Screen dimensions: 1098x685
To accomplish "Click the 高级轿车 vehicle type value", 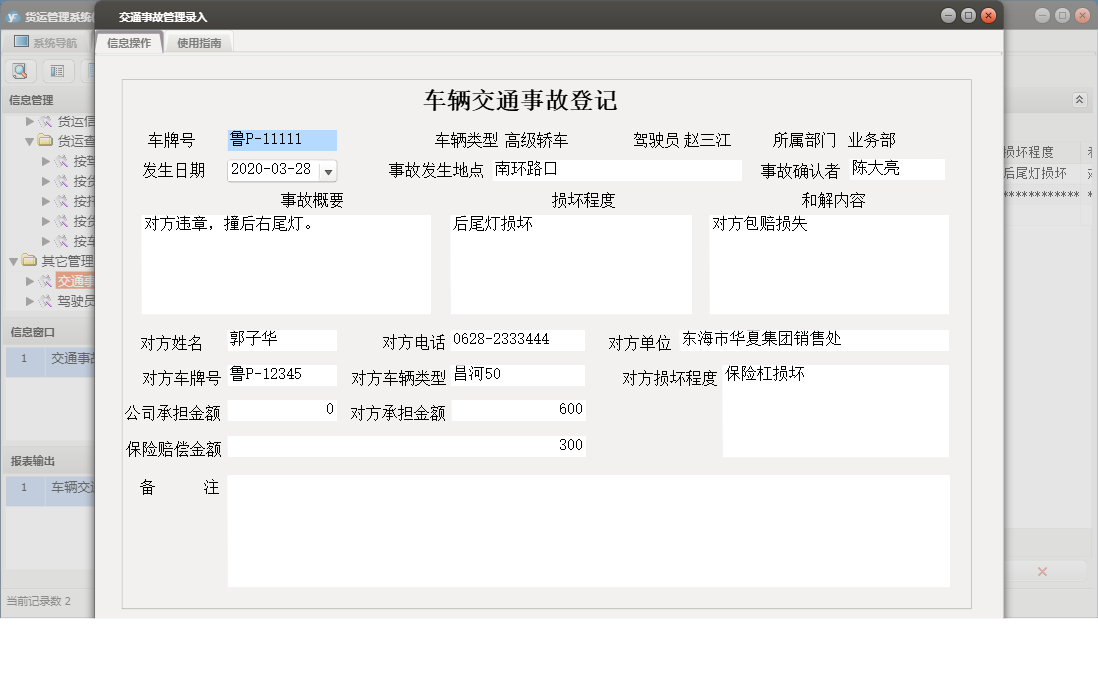I will (x=536, y=141).
